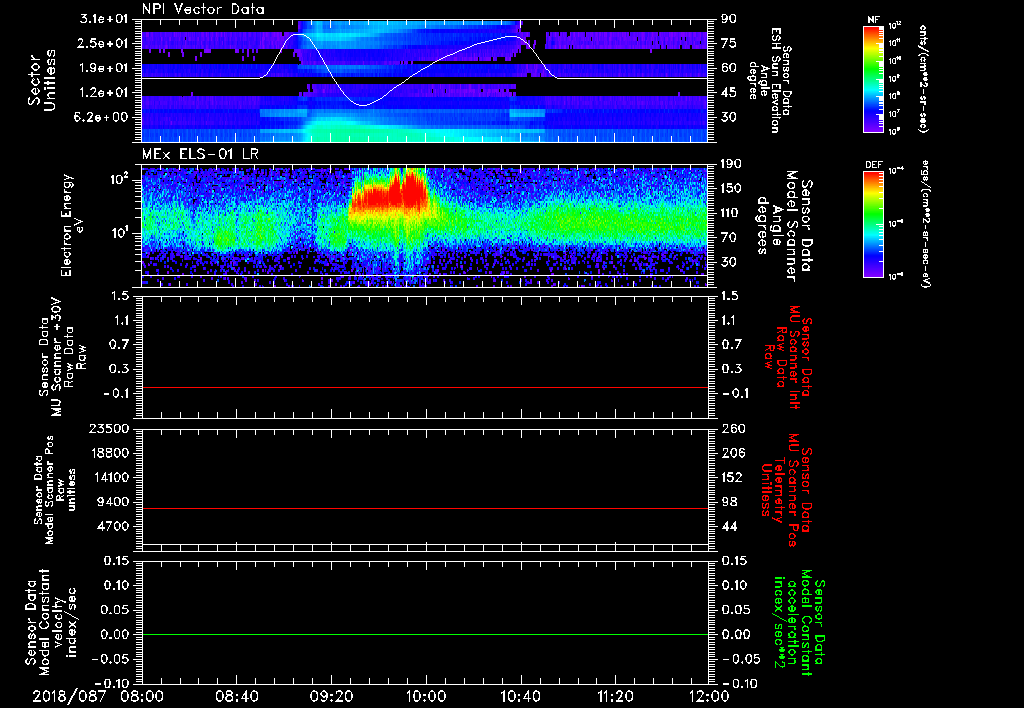Click the "1.9e+01" sector tick label
This screenshot has width=1024, height=708.
point(105,68)
